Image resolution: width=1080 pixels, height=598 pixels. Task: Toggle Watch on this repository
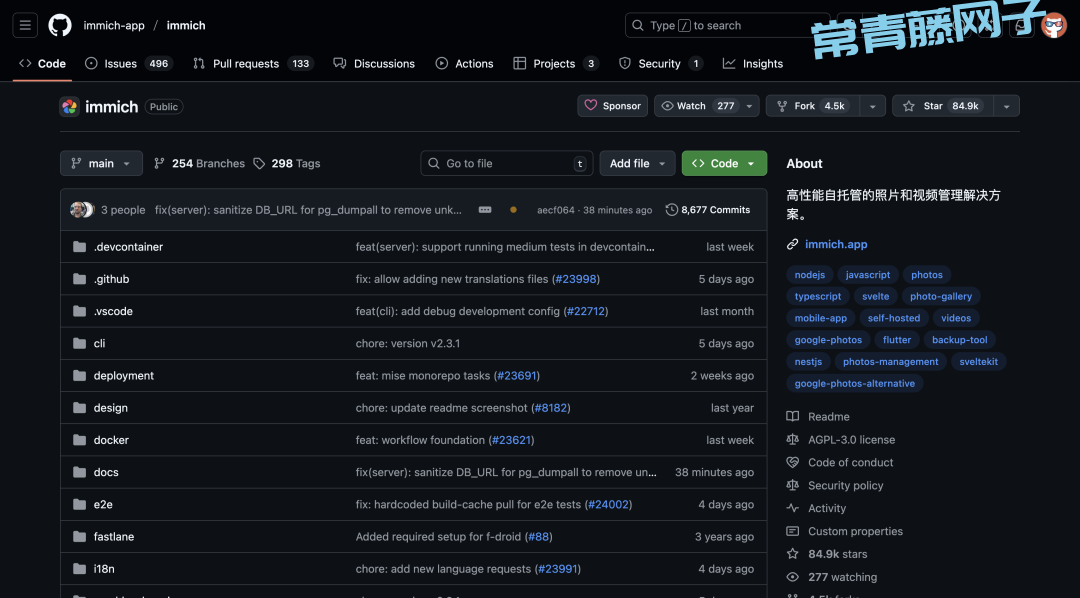[698, 106]
